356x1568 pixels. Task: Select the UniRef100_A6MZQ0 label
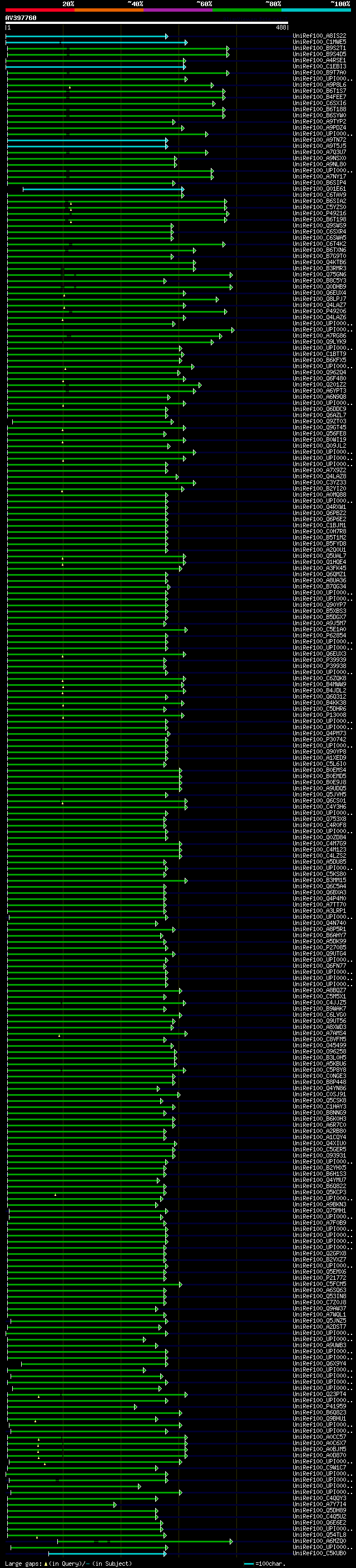coord(319,1541)
